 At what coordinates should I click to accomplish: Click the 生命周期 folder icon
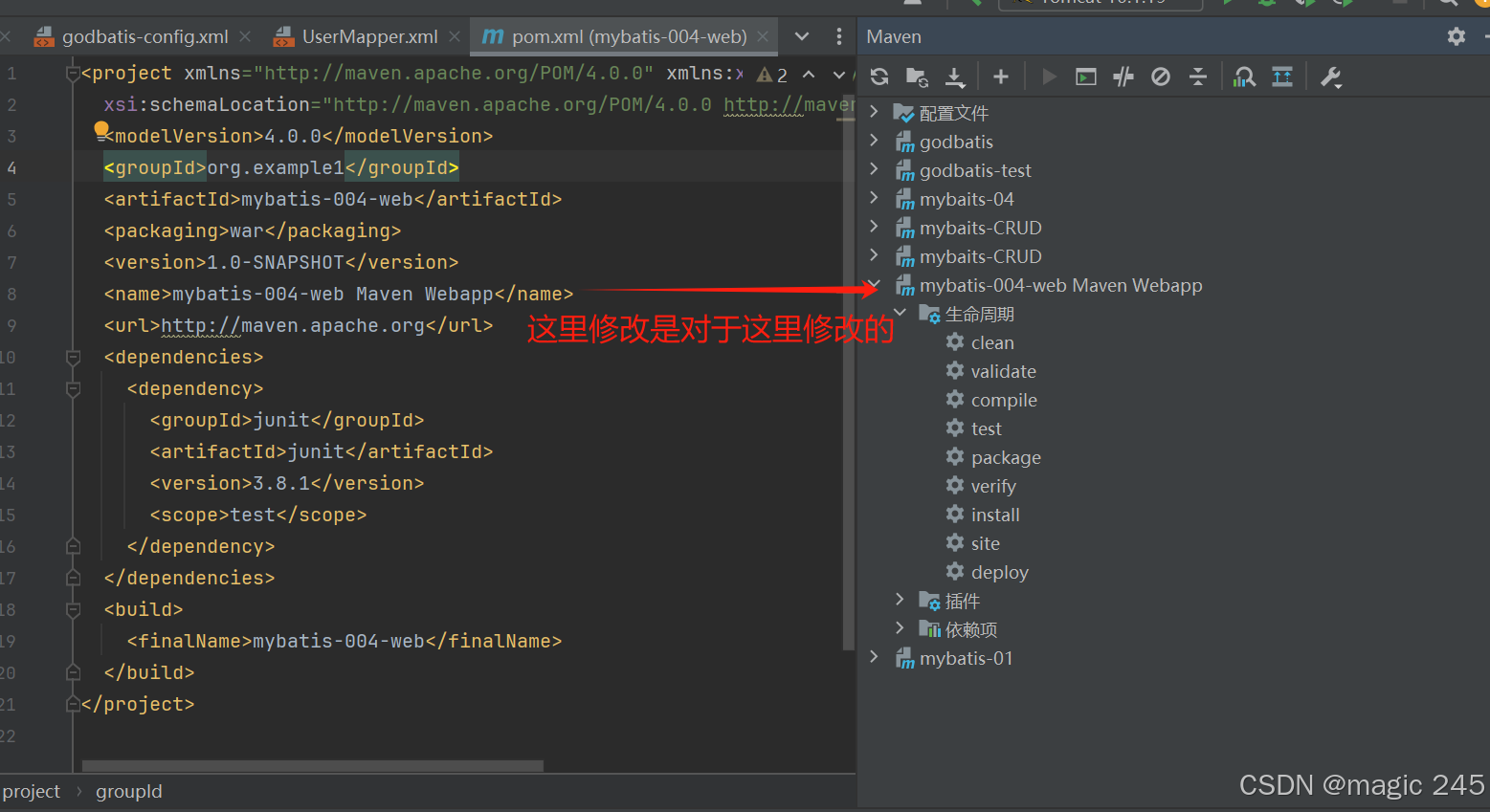tap(929, 314)
